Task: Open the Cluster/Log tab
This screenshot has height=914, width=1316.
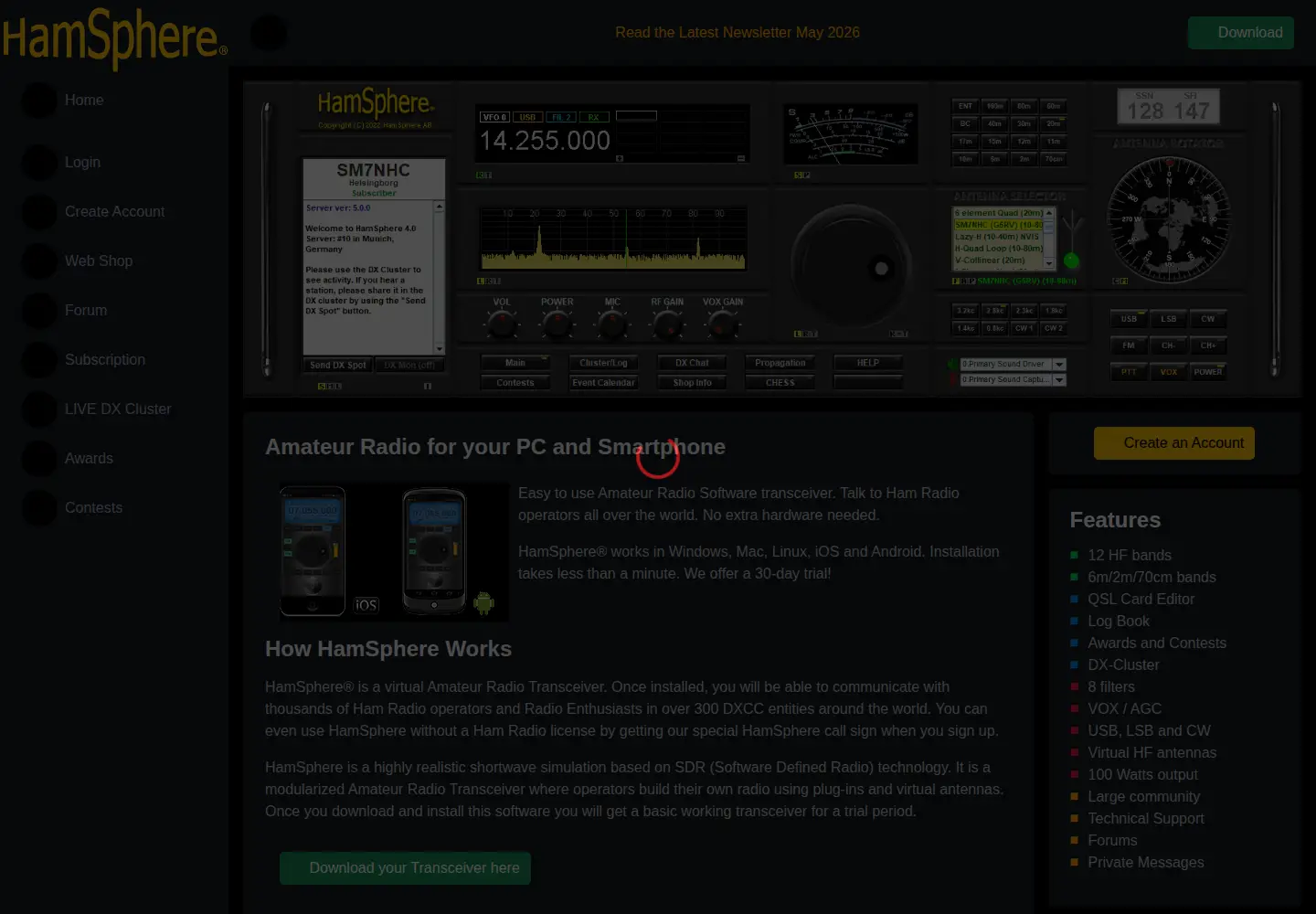Action: coord(603,363)
